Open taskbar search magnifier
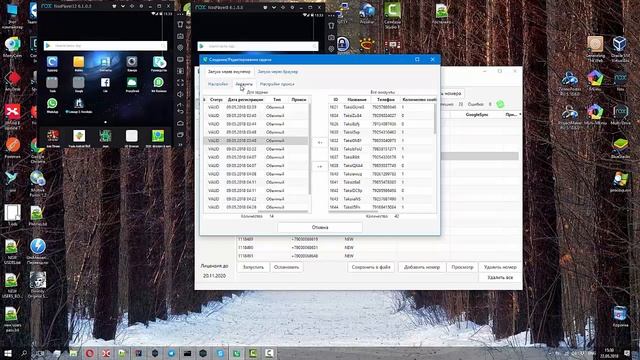The width and height of the screenshot is (640, 360). 24,353
